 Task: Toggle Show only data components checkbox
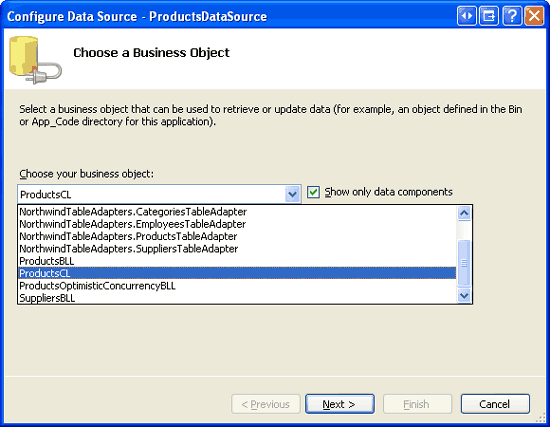(313, 192)
